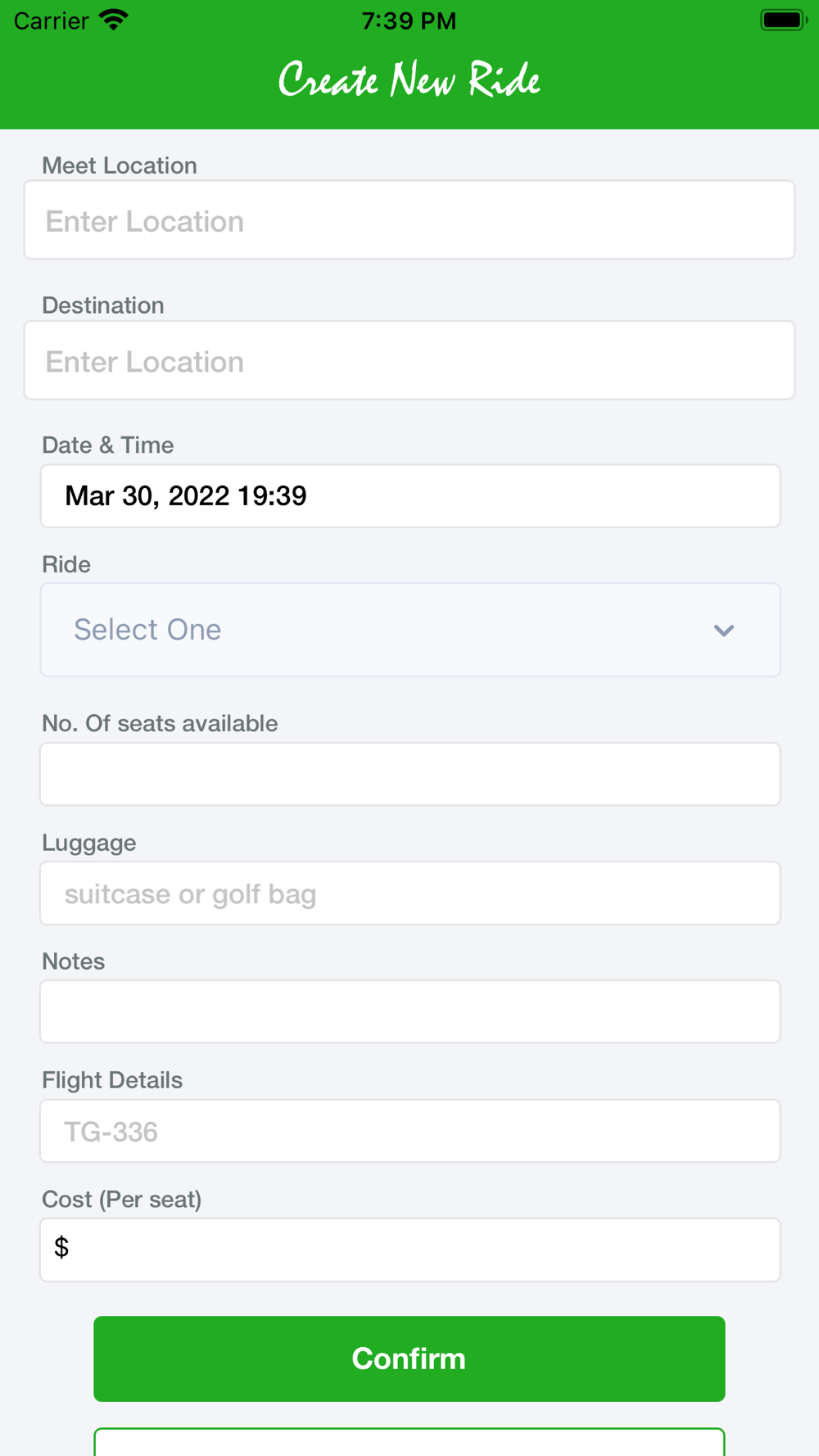Viewport: 819px width, 1456px height.
Task: Click the Ride field label
Action: click(x=66, y=564)
